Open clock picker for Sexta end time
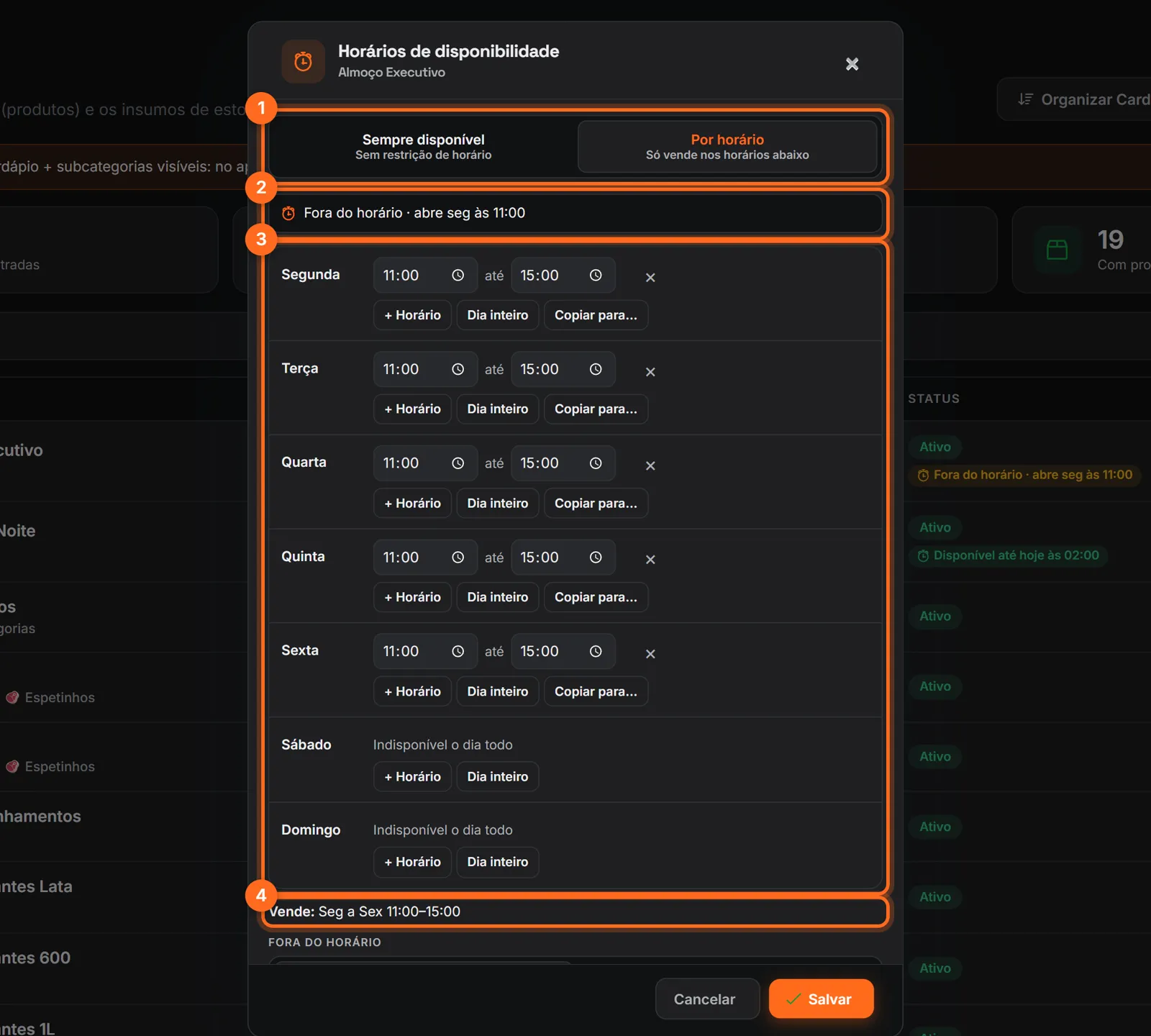The width and height of the screenshot is (1151, 1036). tap(596, 651)
